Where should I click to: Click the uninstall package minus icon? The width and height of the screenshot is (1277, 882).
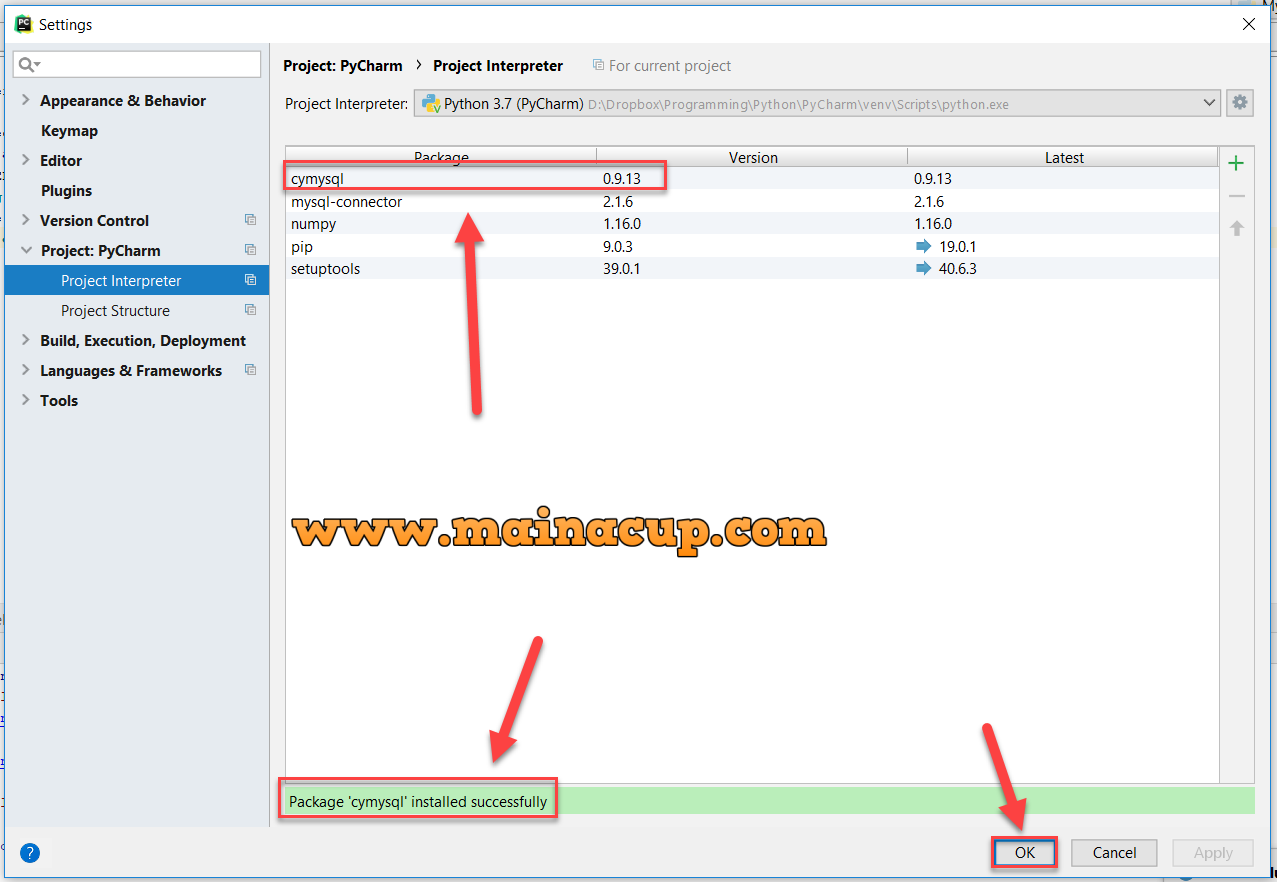[1236, 196]
